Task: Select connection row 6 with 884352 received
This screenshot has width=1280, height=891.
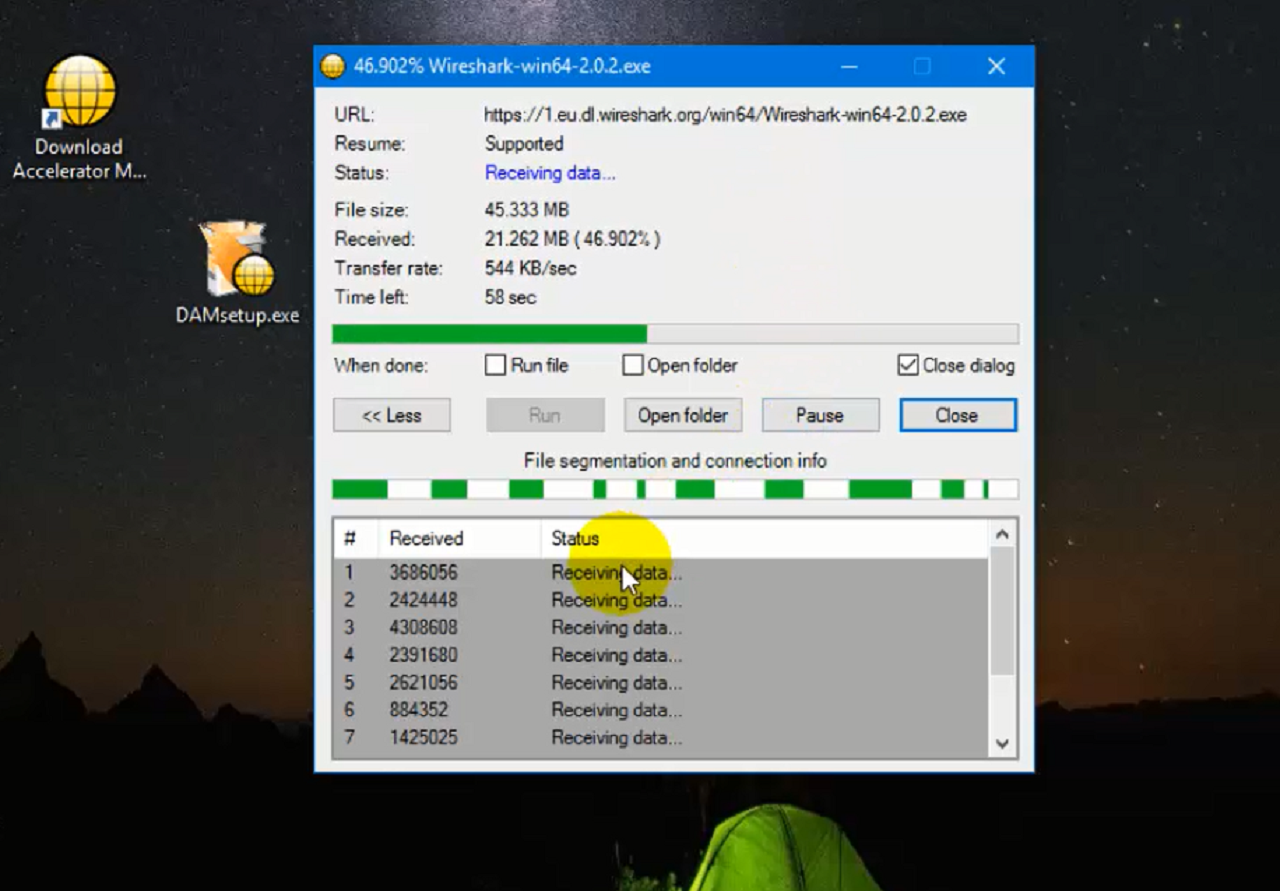Action: (661, 710)
